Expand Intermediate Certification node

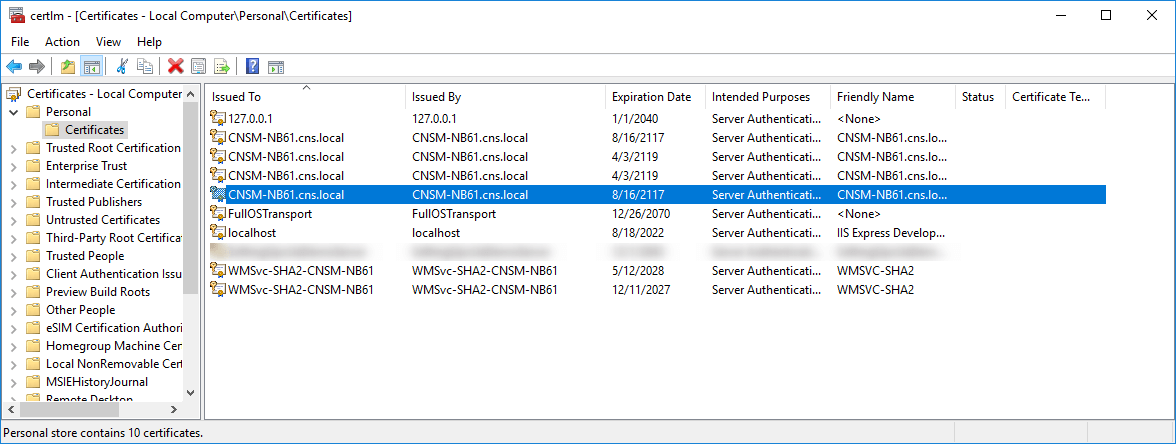[14, 184]
